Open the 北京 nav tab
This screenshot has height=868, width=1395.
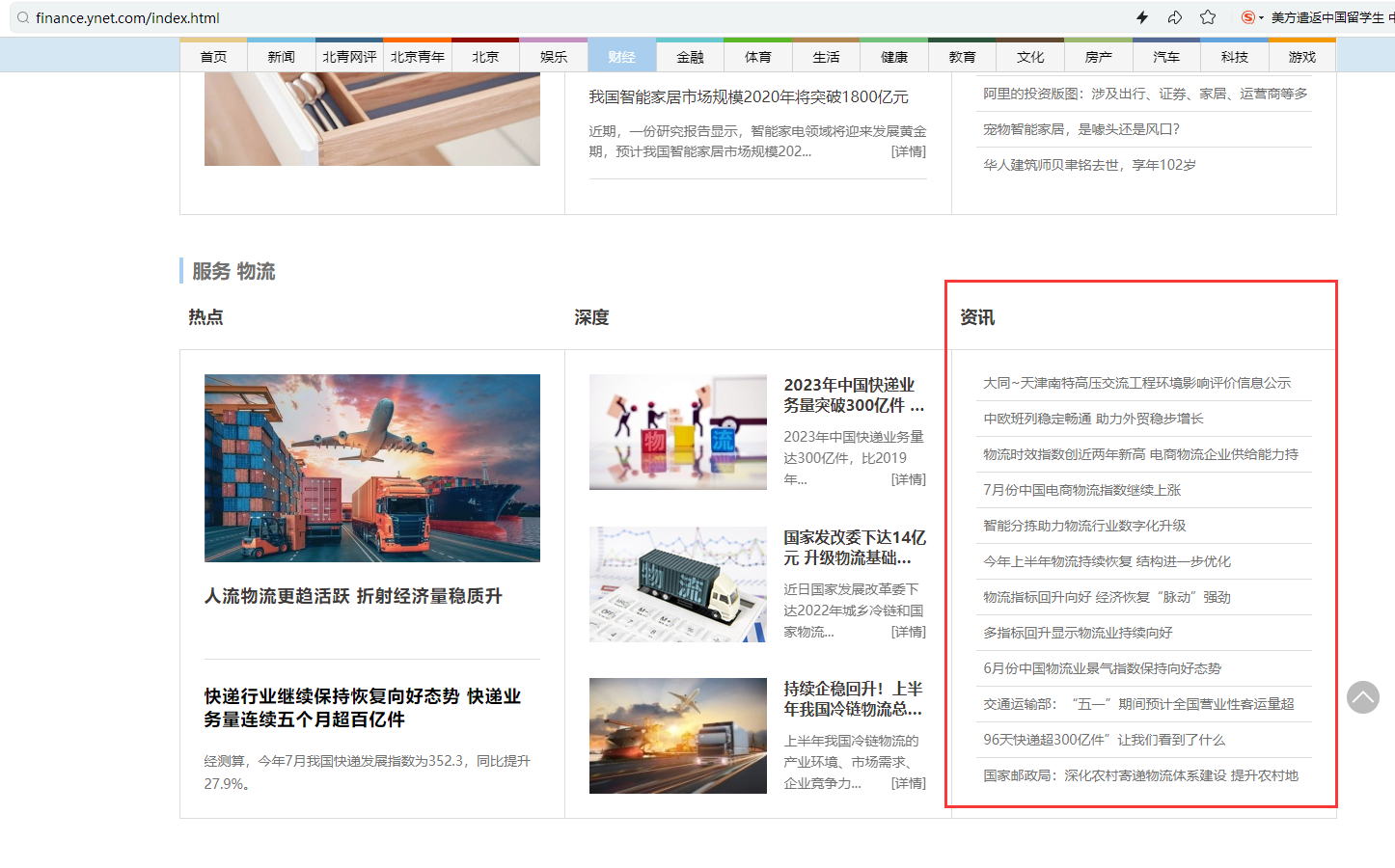(x=485, y=57)
